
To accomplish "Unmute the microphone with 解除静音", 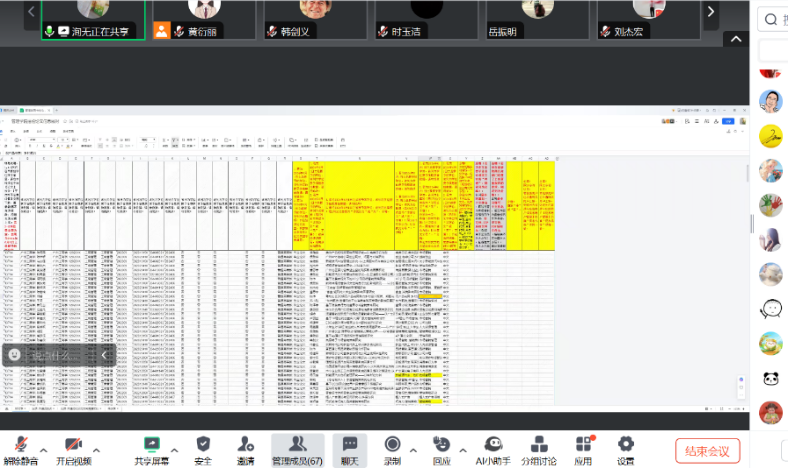I will [19, 448].
